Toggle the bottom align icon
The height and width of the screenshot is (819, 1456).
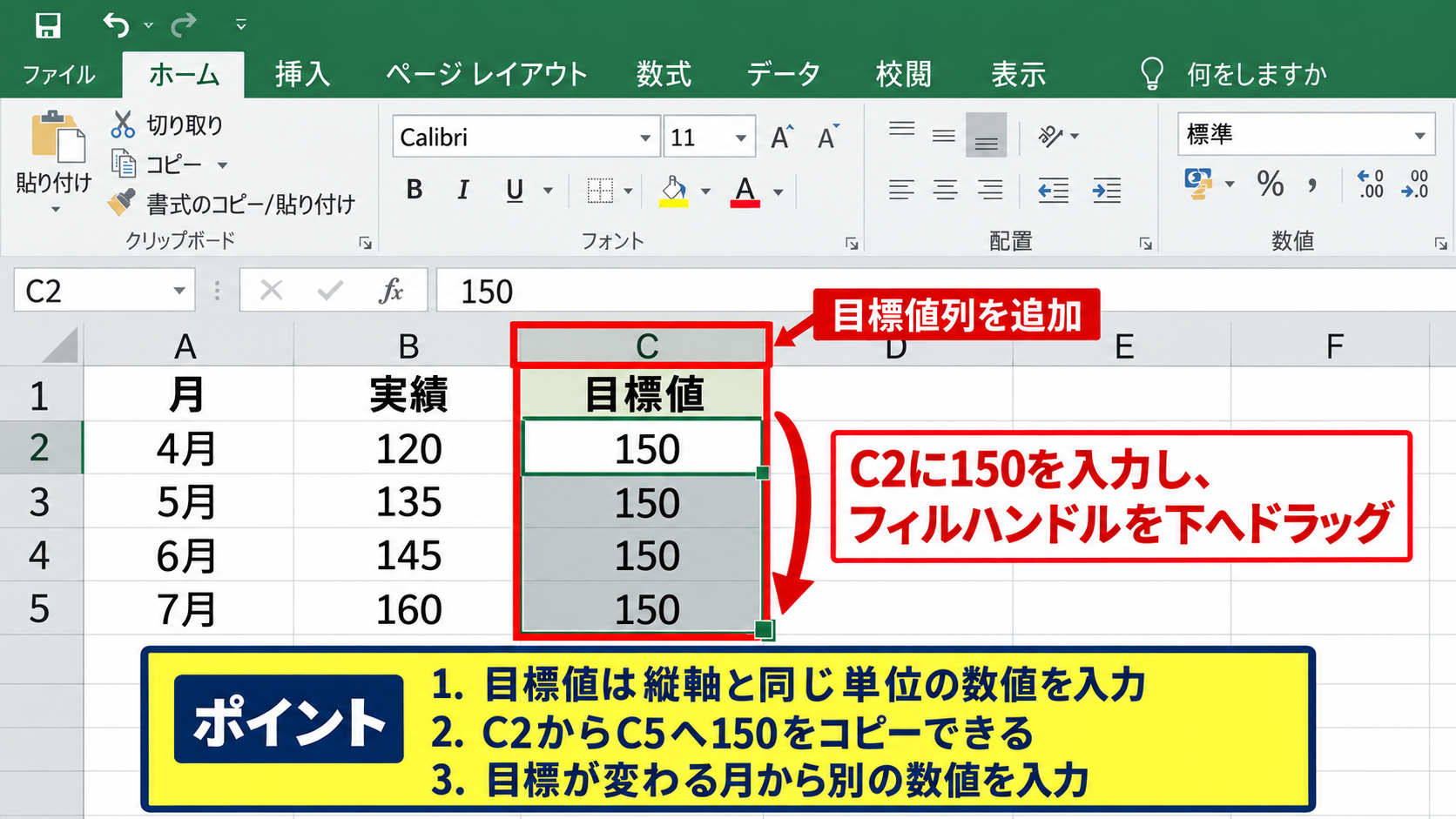click(987, 135)
